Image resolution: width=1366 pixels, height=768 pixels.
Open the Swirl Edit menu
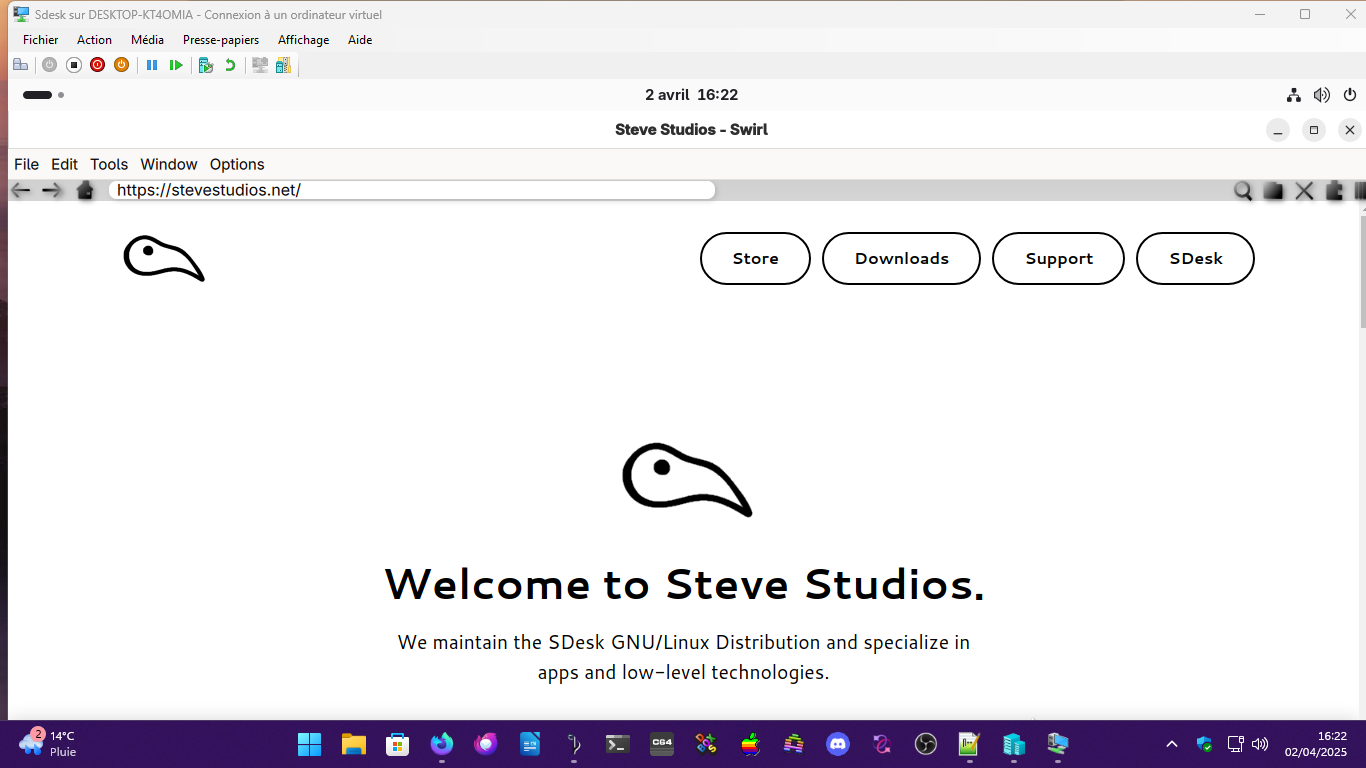pos(64,164)
